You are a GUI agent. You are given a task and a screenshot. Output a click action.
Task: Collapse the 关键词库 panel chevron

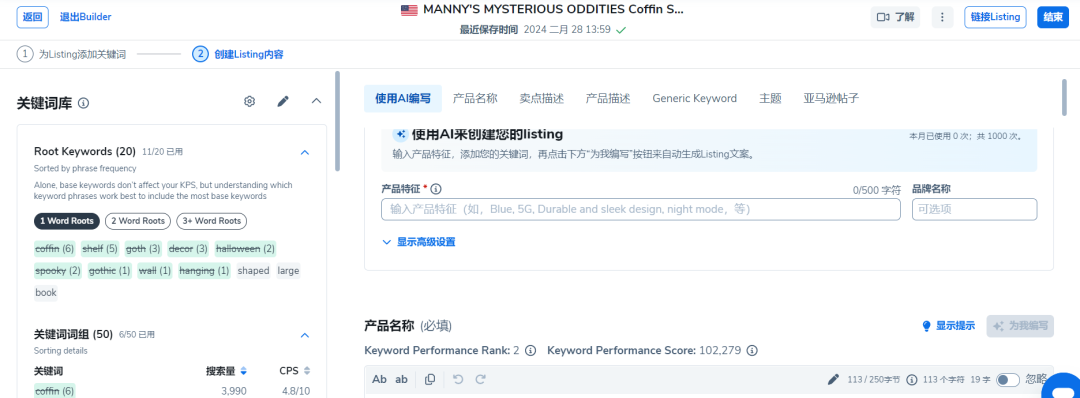click(x=316, y=101)
